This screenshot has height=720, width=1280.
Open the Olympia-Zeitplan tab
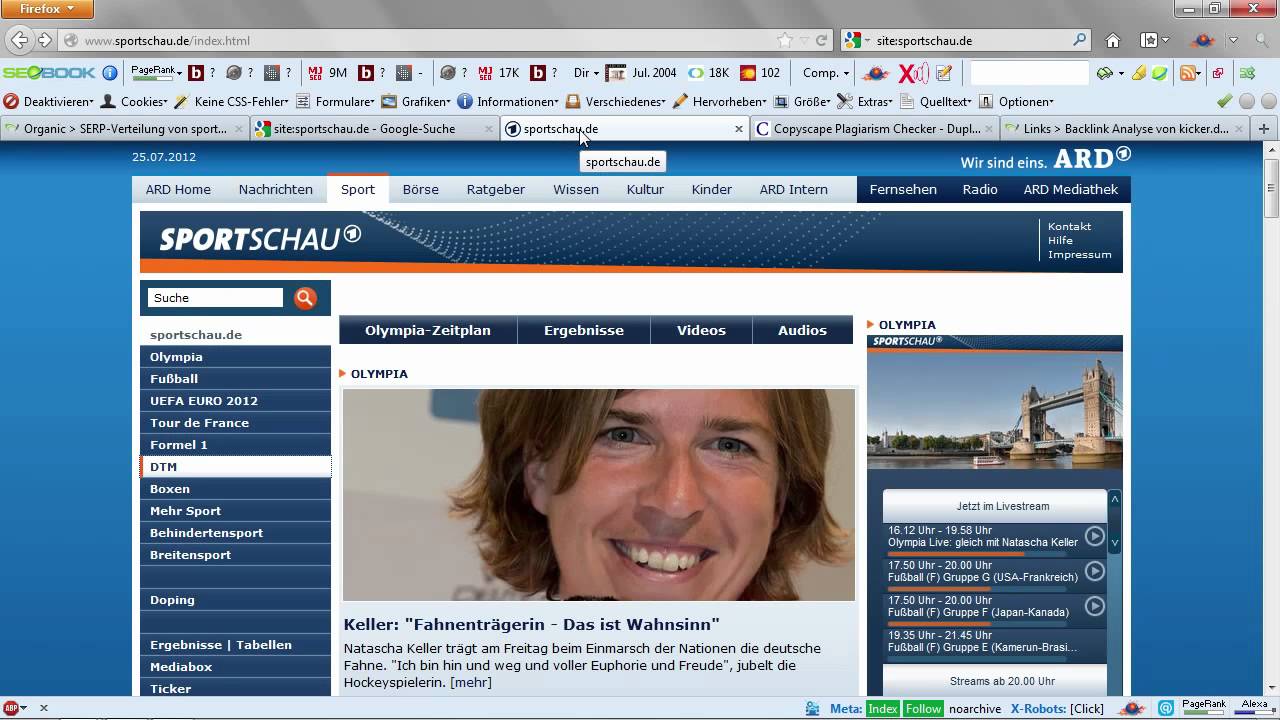tap(428, 330)
